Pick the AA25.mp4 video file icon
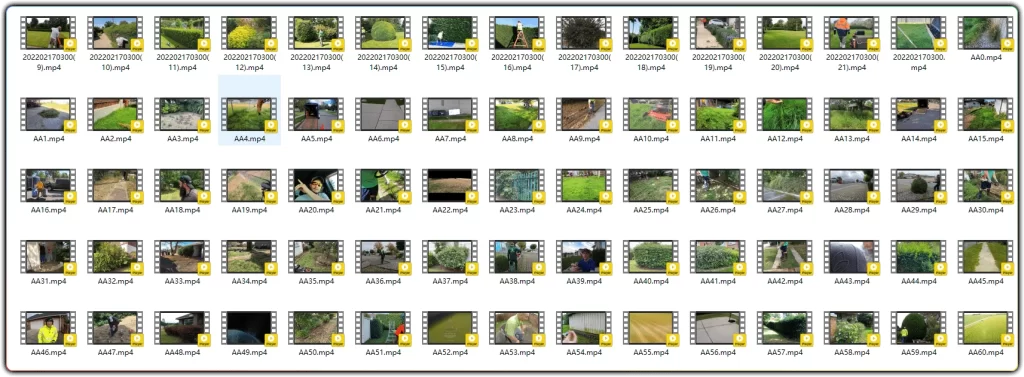1024x377 pixels. [651, 186]
